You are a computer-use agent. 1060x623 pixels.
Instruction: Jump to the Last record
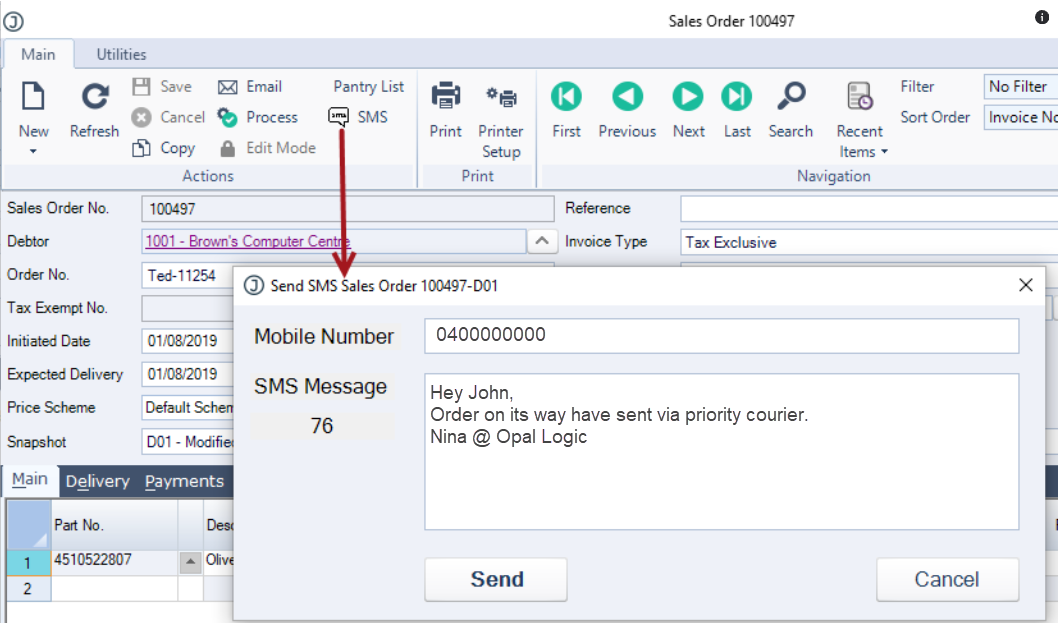736,109
